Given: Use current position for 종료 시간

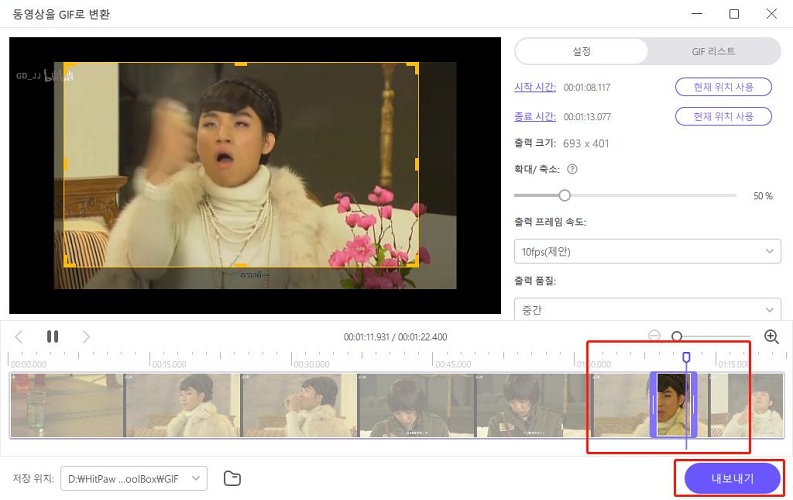Looking at the screenshot, I should (723, 117).
